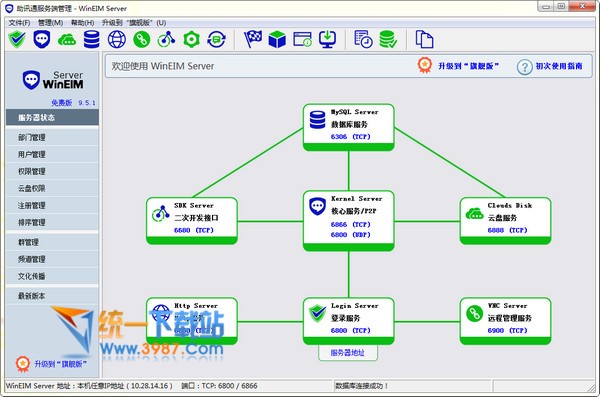
Task: Select the green database with checkmark icon
Action: (388, 39)
